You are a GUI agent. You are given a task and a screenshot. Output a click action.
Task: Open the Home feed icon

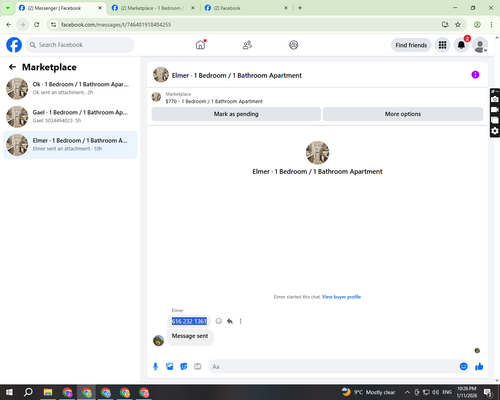pos(200,45)
